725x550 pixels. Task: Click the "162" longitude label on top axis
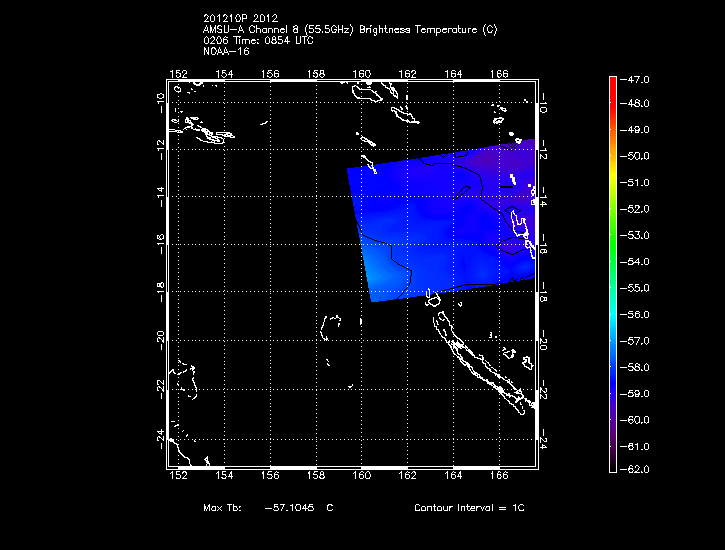[408, 74]
